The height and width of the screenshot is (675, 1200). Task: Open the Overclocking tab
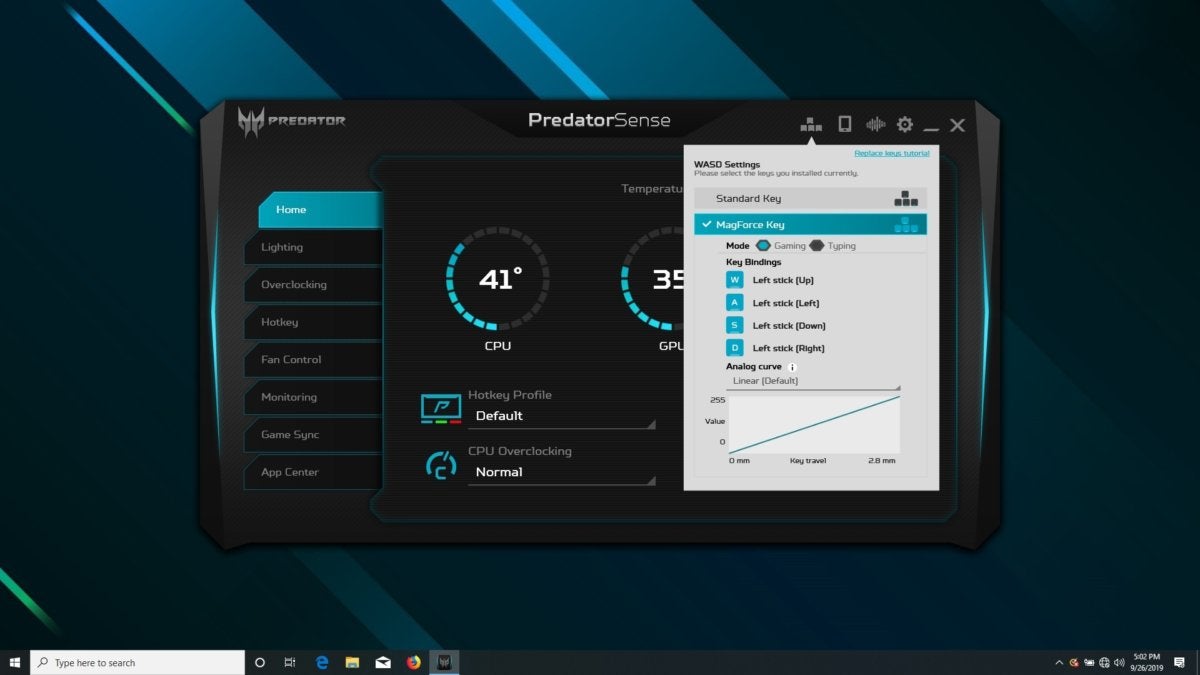point(313,284)
